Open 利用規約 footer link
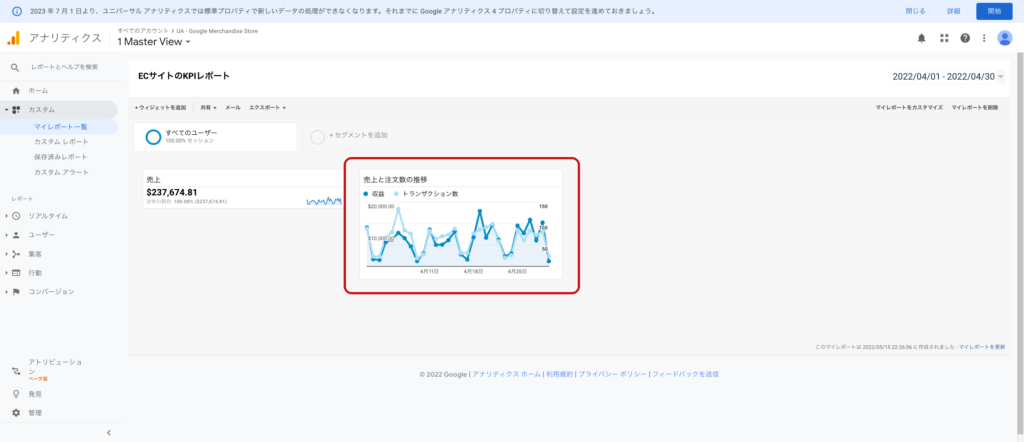This screenshot has height=442, width=1024. click(x=560, y=375)
